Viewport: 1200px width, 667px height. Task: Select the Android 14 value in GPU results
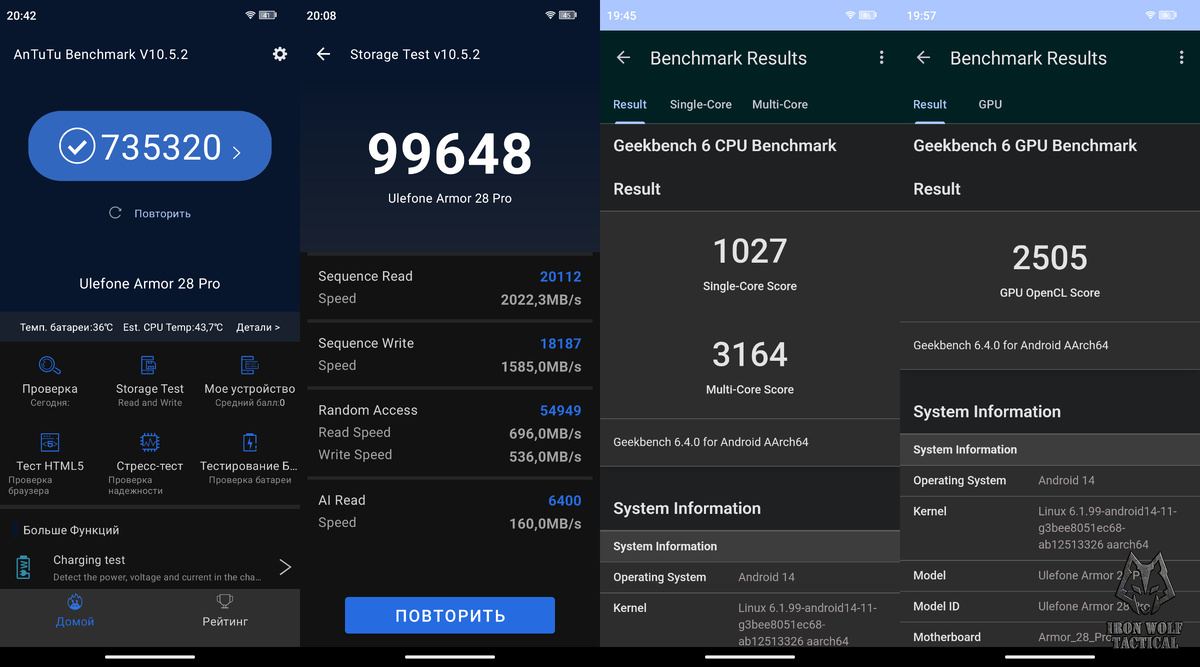coord(1066,480)
